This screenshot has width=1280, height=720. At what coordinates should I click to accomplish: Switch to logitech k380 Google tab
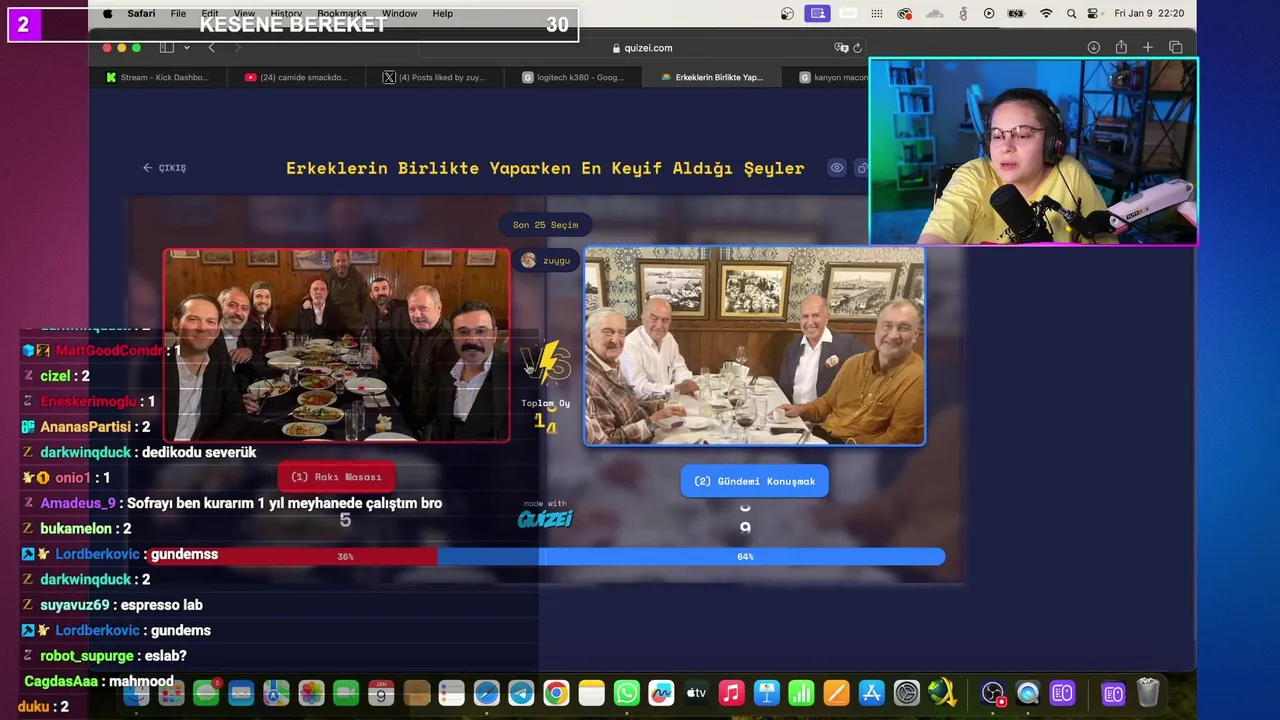click(573, 77)
